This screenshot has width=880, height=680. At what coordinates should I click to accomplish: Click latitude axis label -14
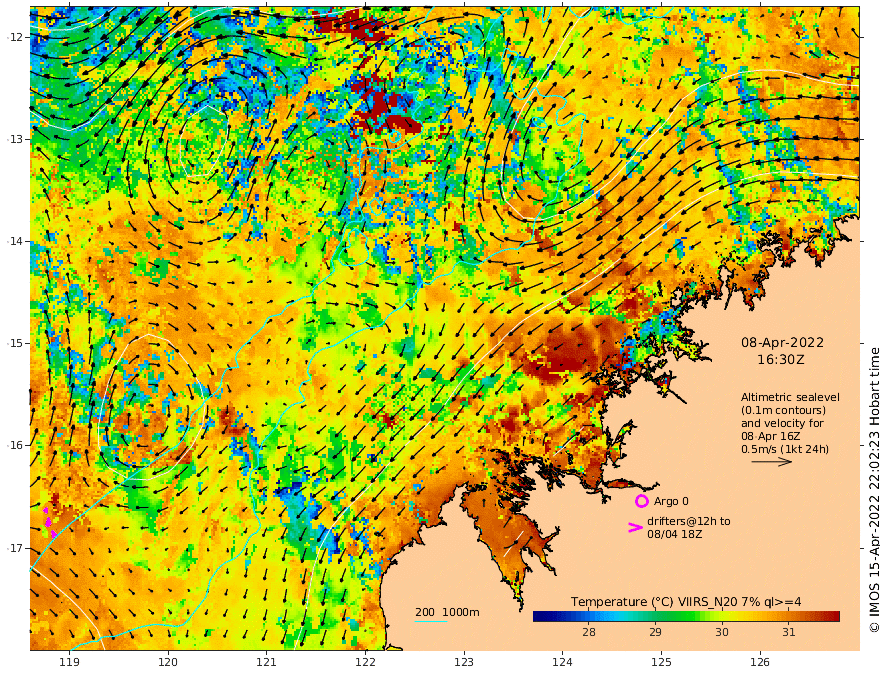pos(15,241)
